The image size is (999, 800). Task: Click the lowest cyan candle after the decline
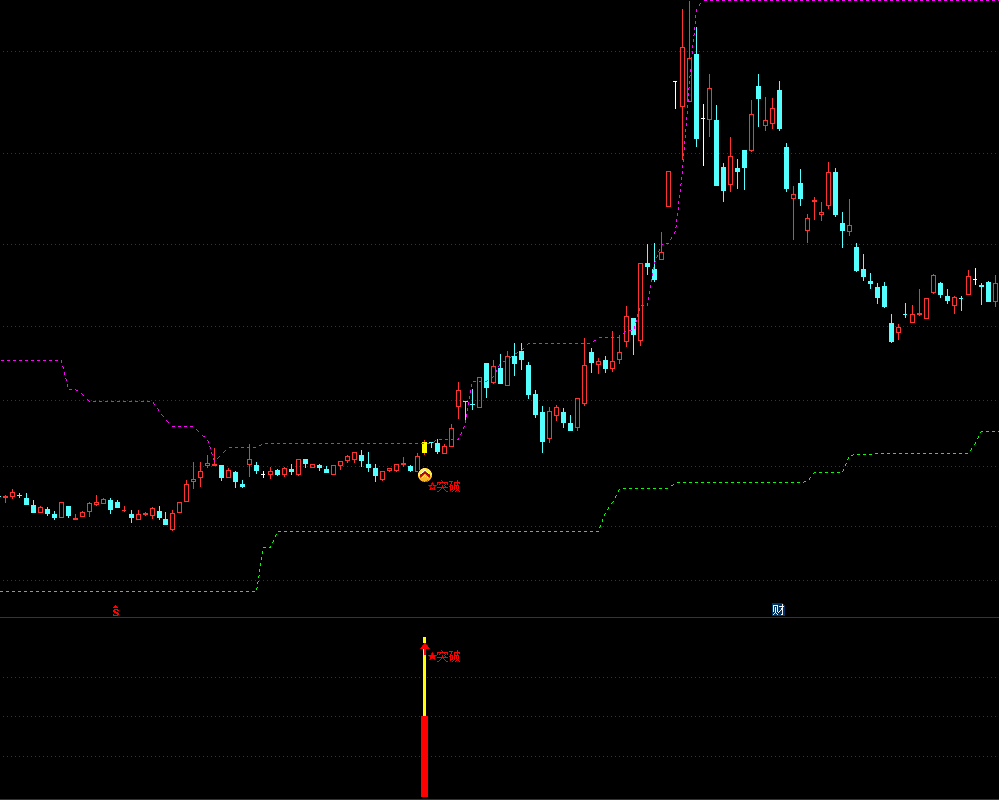(x=891, y=330)
